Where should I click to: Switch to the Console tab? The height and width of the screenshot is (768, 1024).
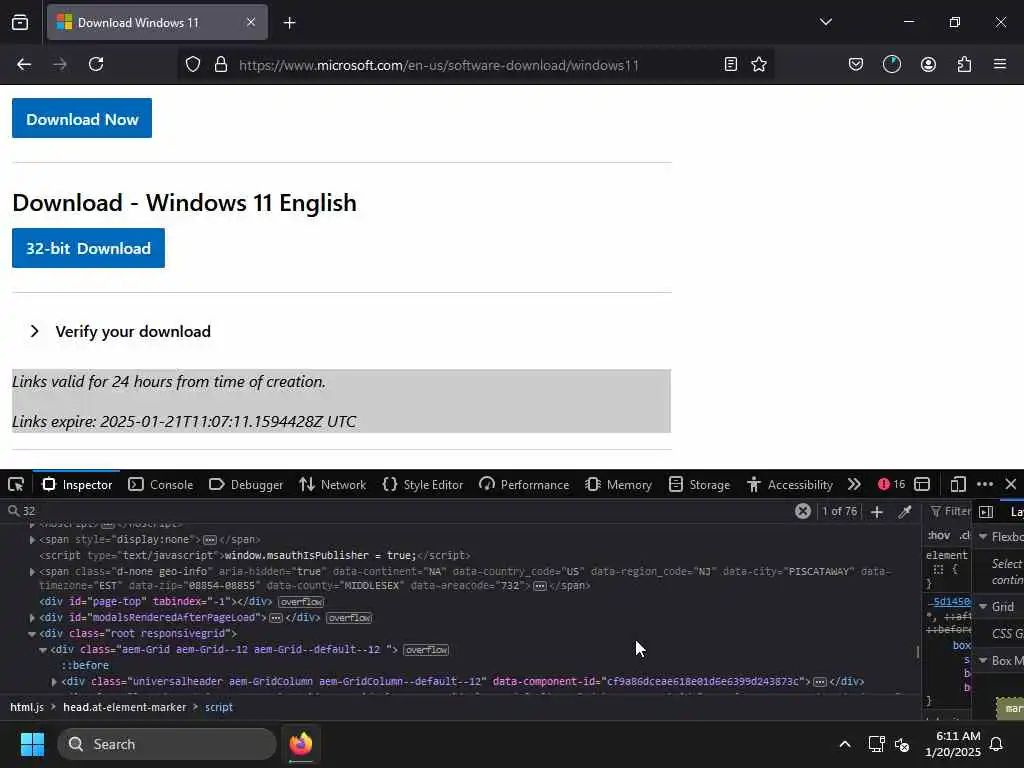tap(161, 485)
